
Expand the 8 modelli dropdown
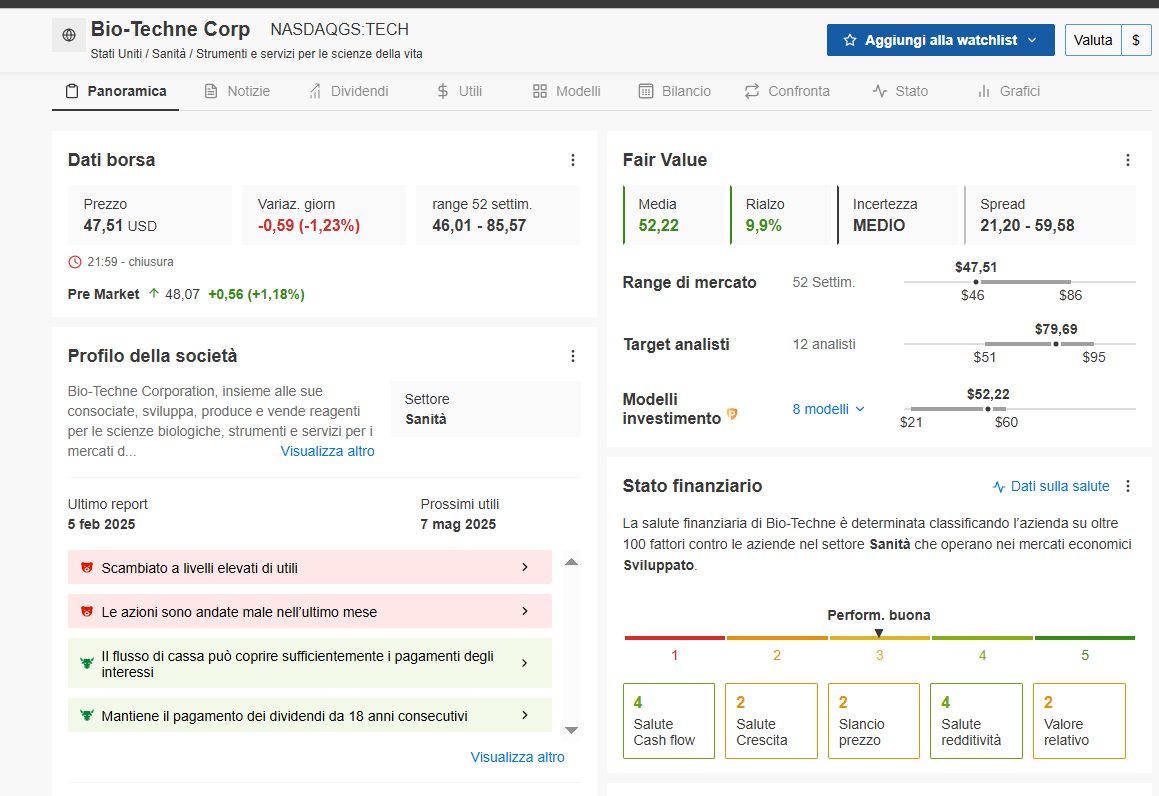click(x=829, y=409)
